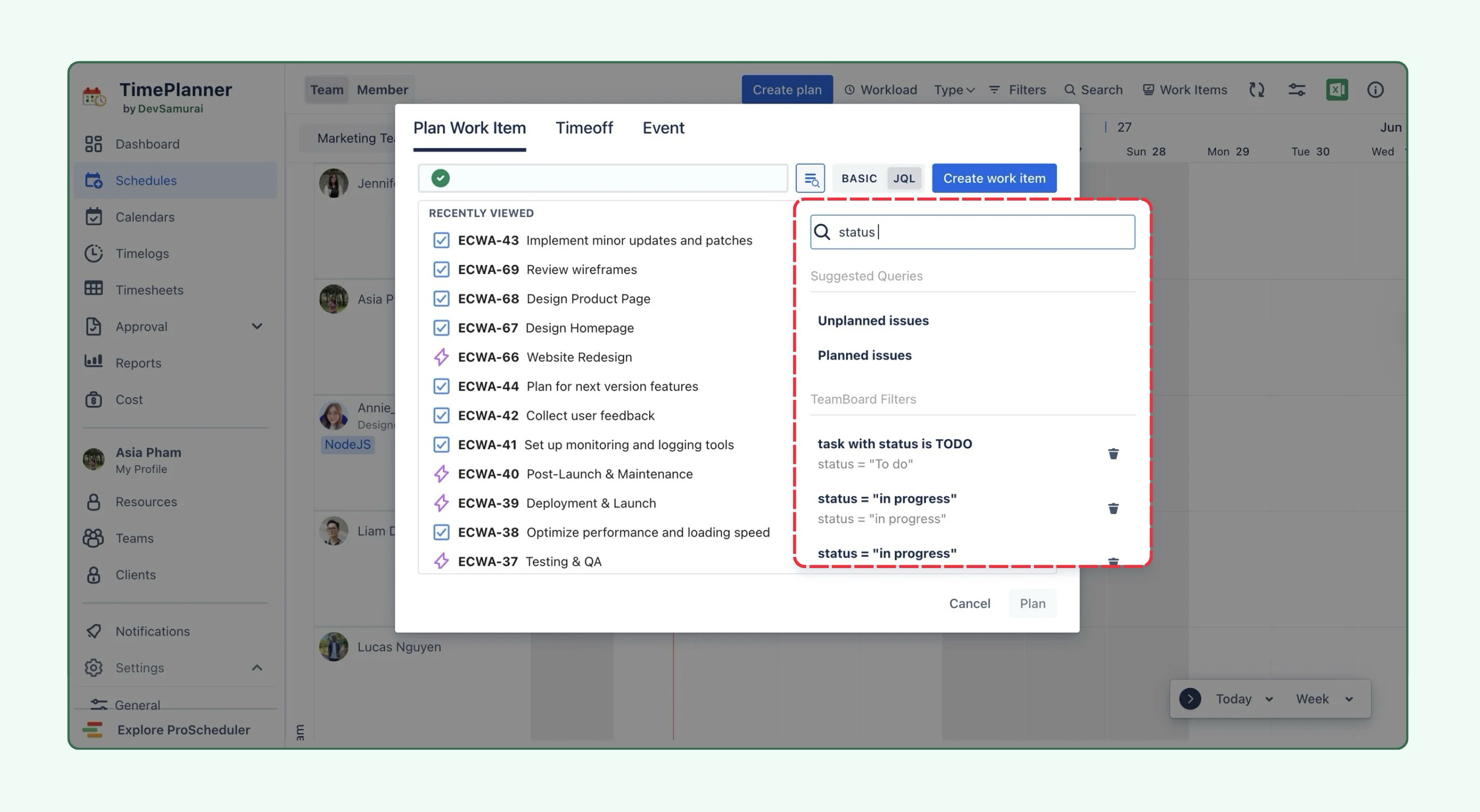Open the Resources person icon

click(x=93, y=501)
